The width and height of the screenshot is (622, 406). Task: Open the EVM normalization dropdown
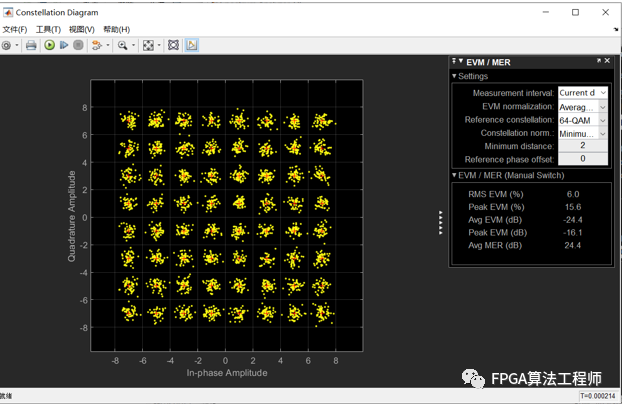click(x=582, y=107)
